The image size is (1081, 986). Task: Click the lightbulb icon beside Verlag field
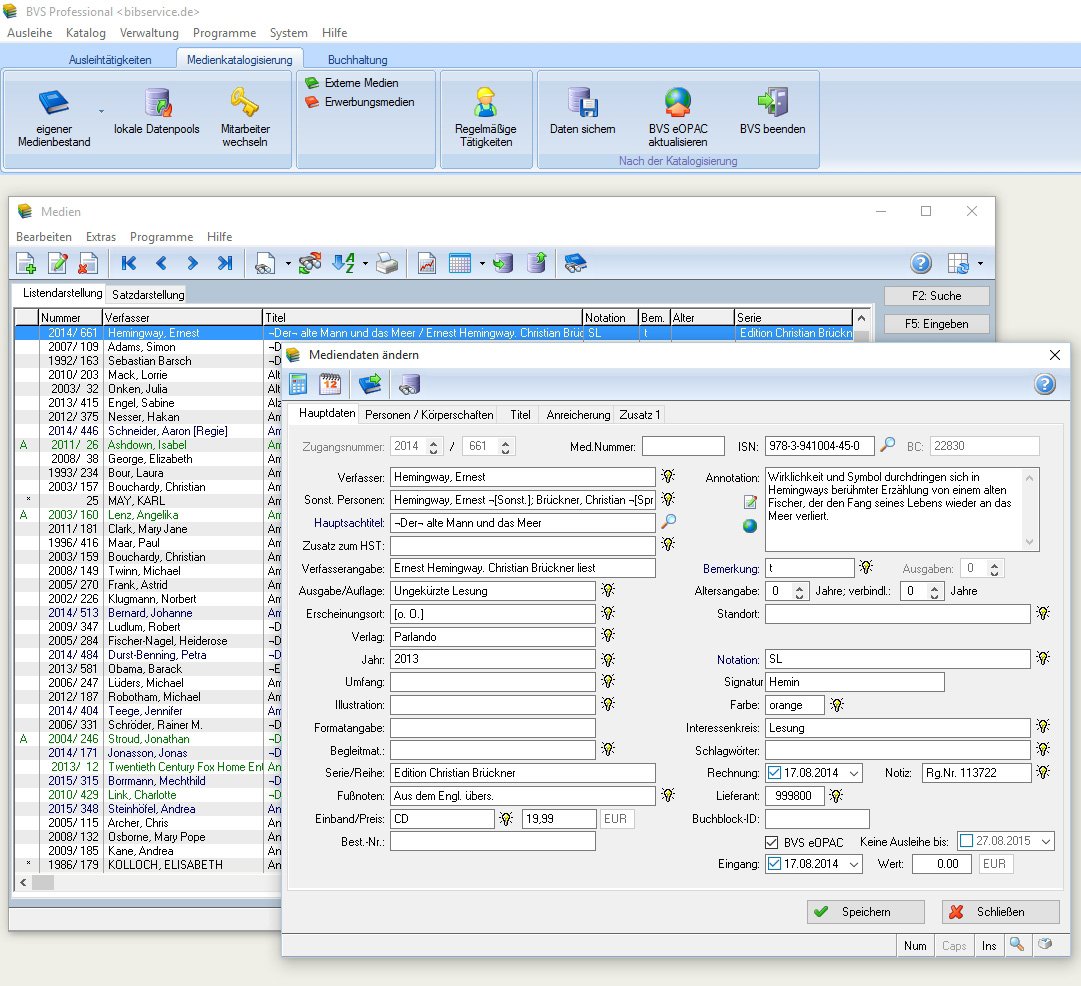tap(608, 636)
